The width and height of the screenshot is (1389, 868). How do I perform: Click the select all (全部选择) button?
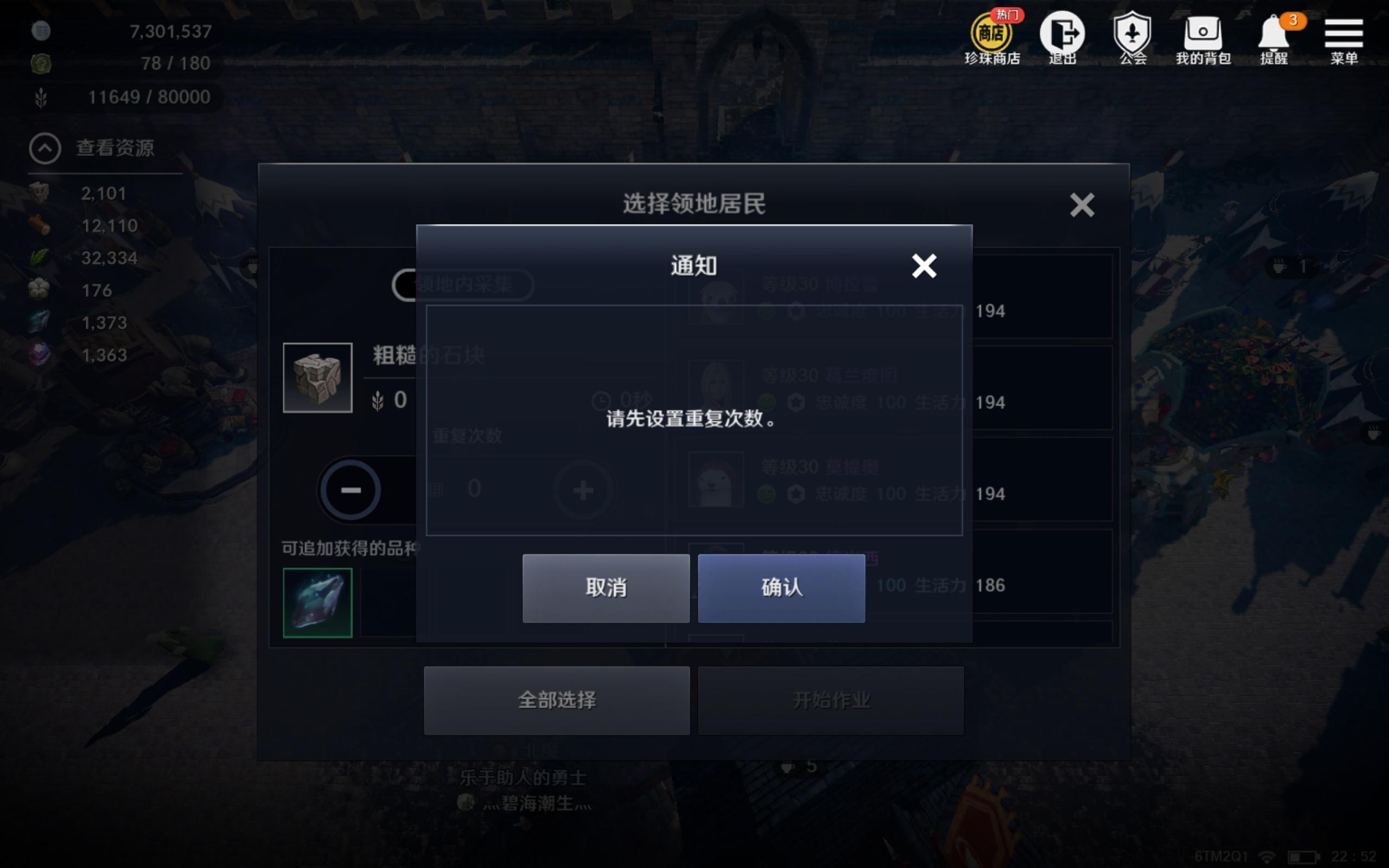click(x=557, y=700)
